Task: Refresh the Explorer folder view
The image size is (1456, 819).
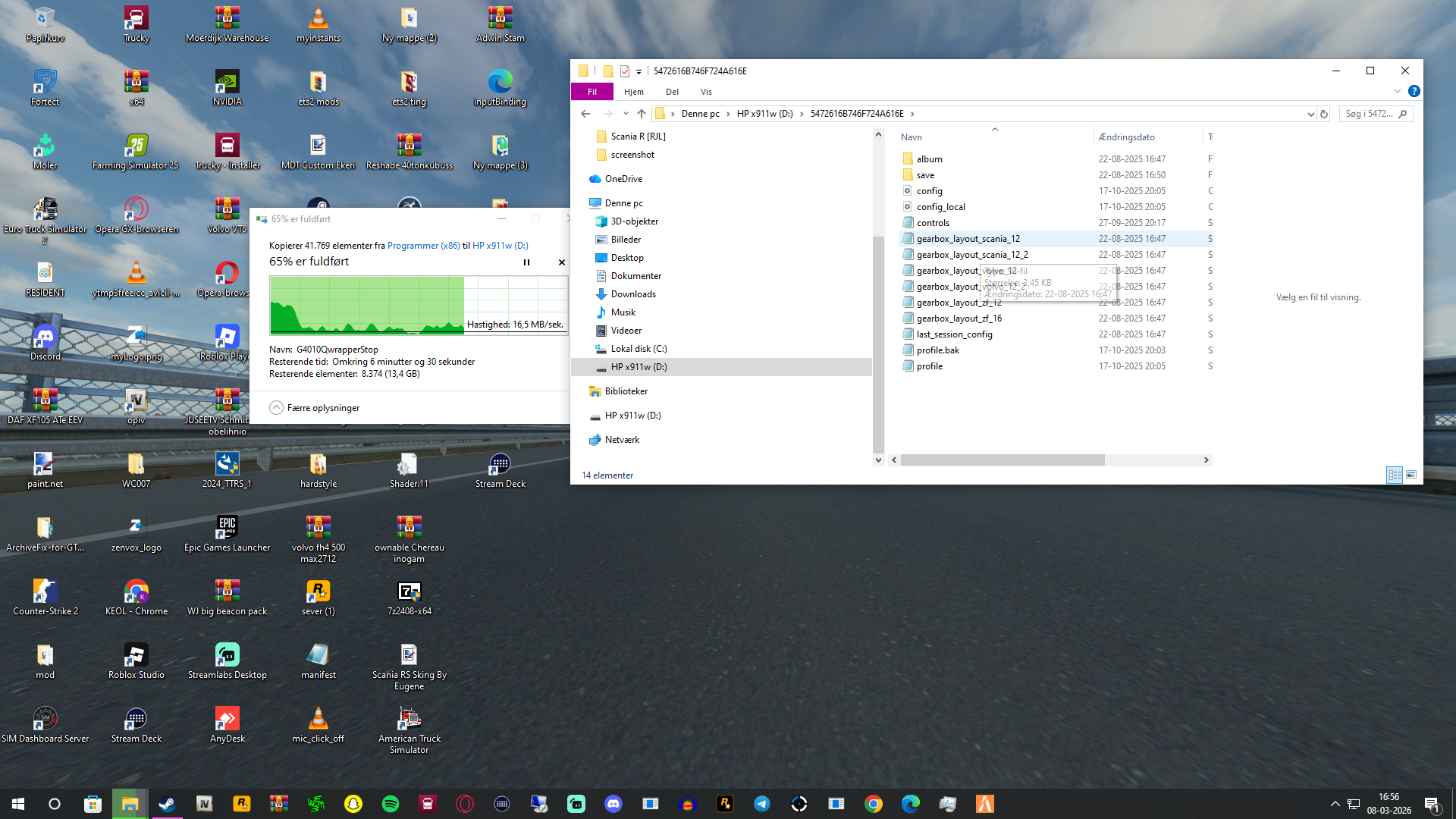Action: [x=1324, y=114]
